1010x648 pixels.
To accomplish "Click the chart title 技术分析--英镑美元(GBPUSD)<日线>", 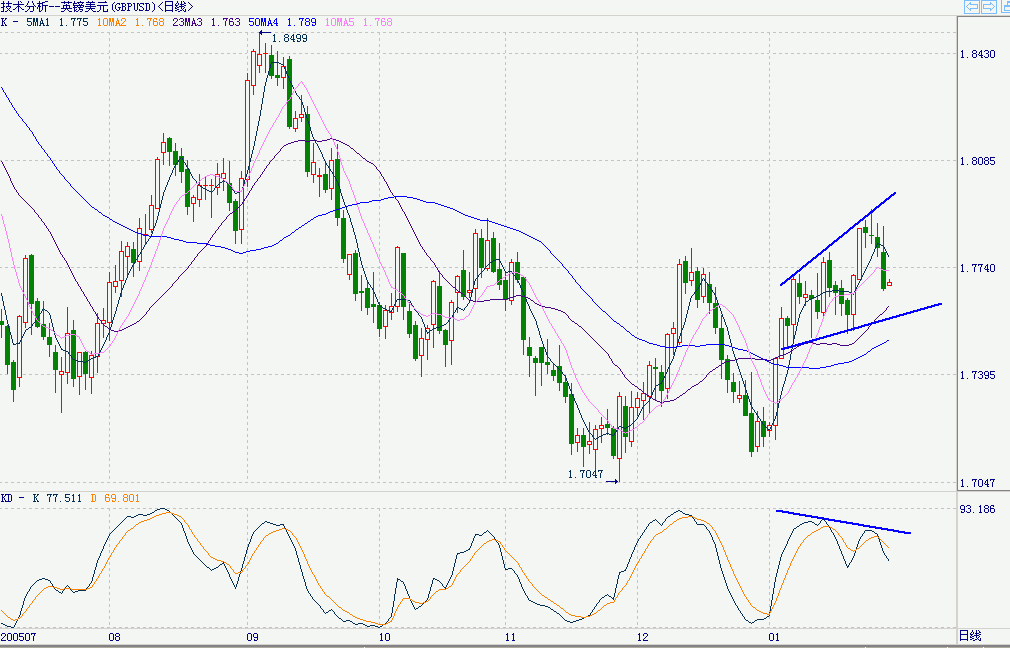I will (97, 7).
